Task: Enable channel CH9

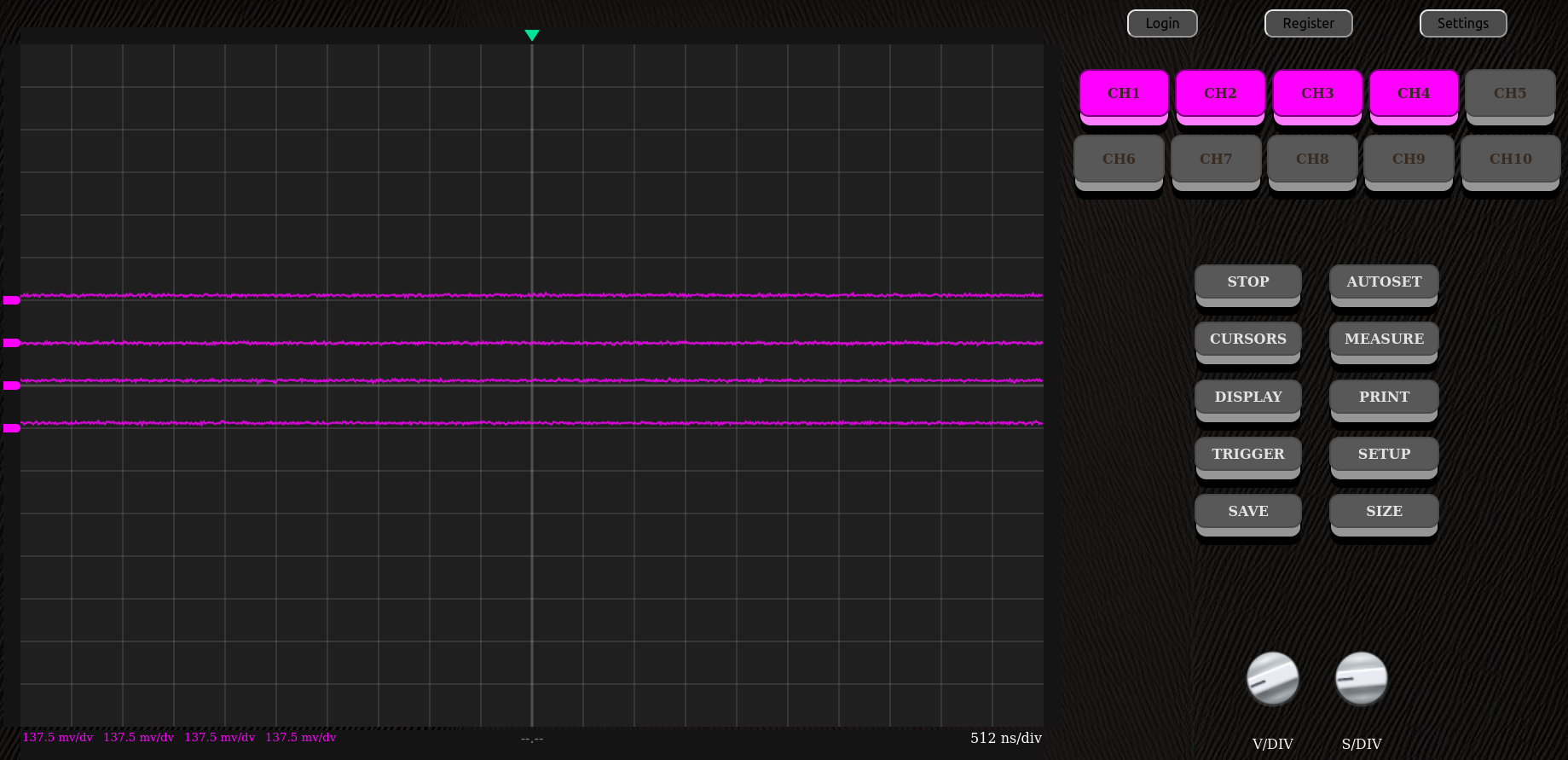Action: pos(1409,159)
